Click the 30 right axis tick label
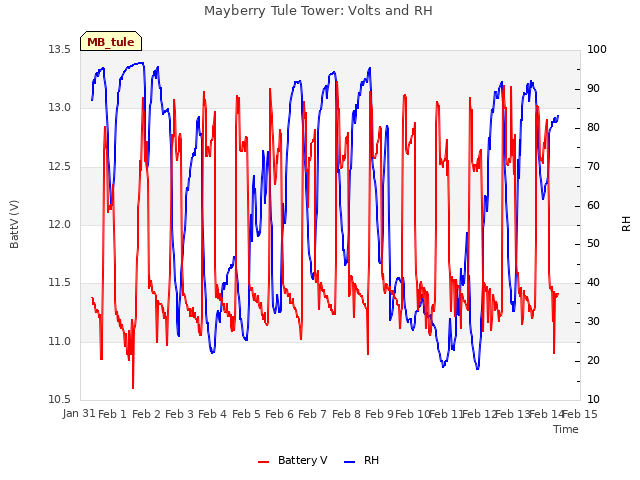Image resolution: width=640 pixels, height=480 pixels. tap(593, 322)
